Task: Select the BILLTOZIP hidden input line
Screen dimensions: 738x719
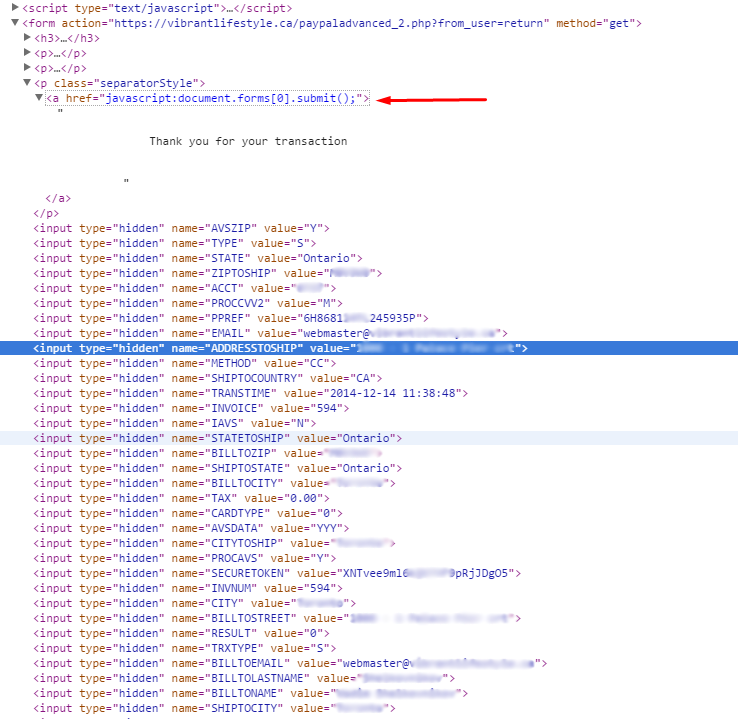Action: (x=208, y=454)
